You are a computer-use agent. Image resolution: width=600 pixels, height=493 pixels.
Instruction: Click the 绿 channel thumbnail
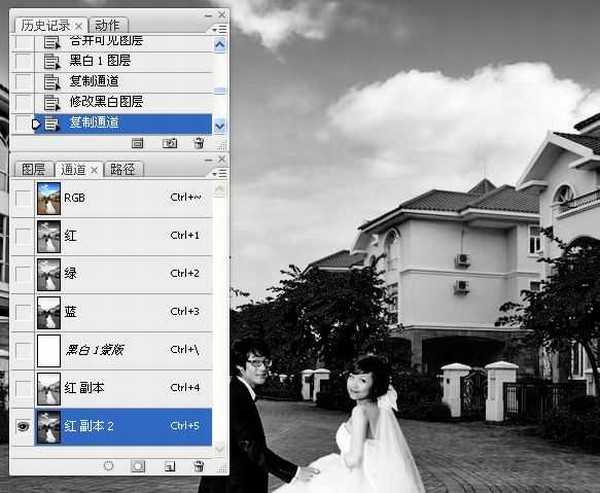pyautogui.click(x=48, y=274)
